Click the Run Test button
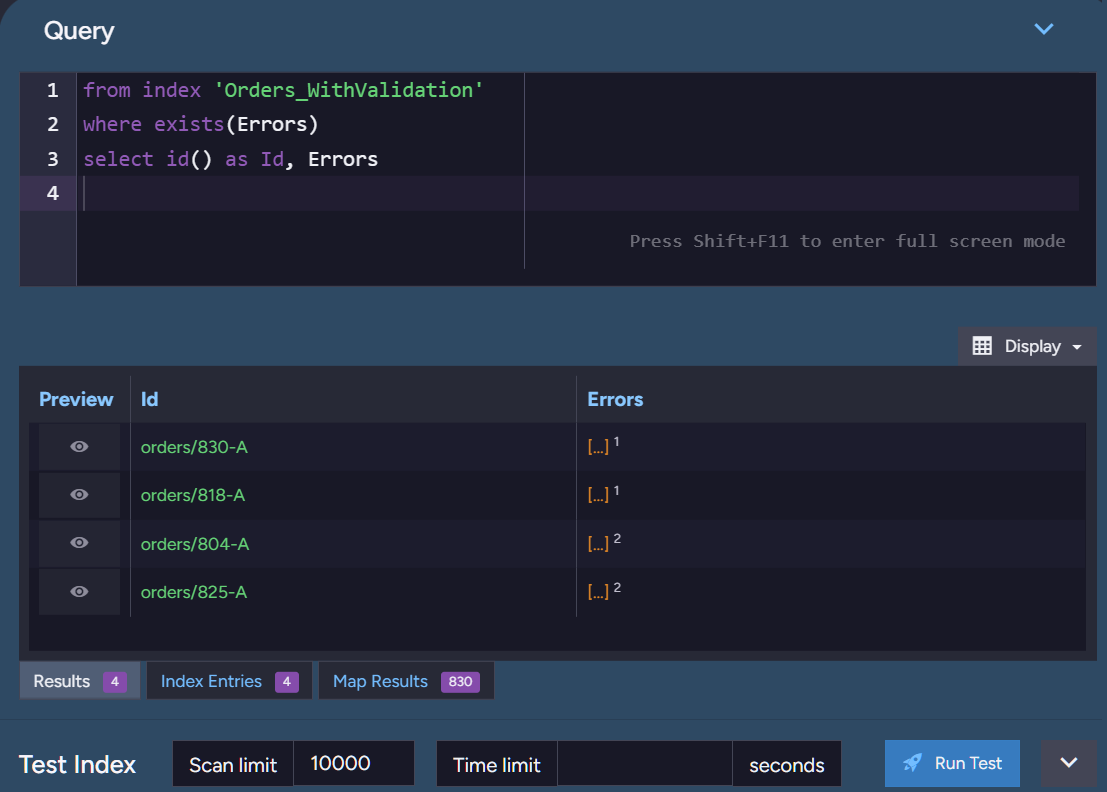 click(952, 763)
